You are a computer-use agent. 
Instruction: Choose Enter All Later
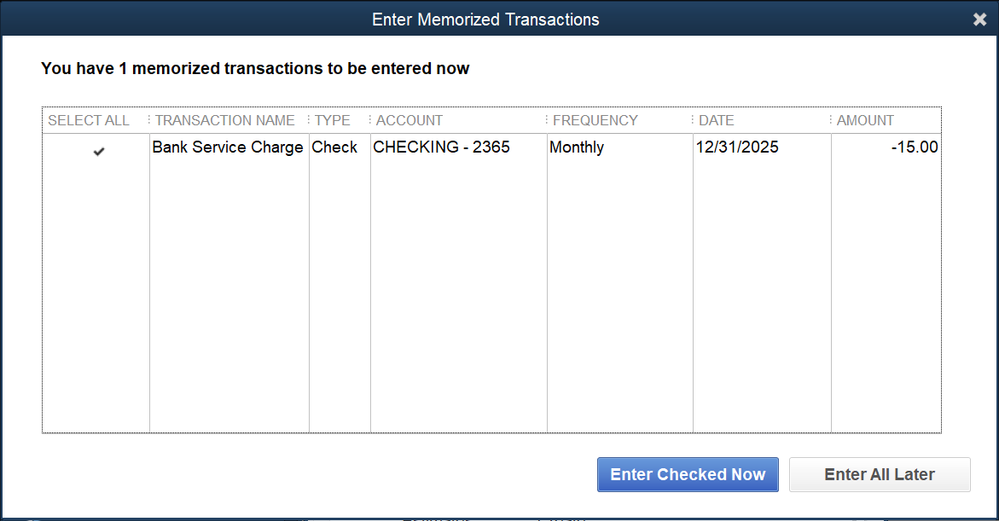879,475
